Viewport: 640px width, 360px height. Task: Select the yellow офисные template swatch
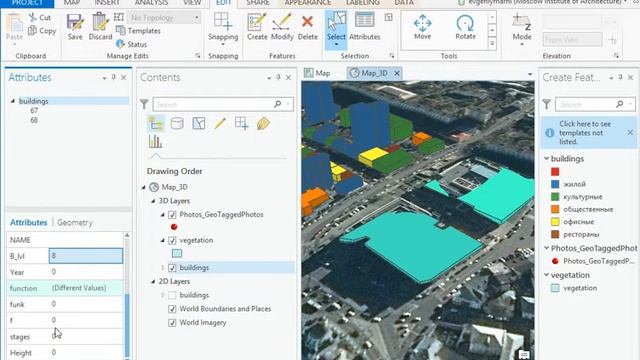coord(555,222)
